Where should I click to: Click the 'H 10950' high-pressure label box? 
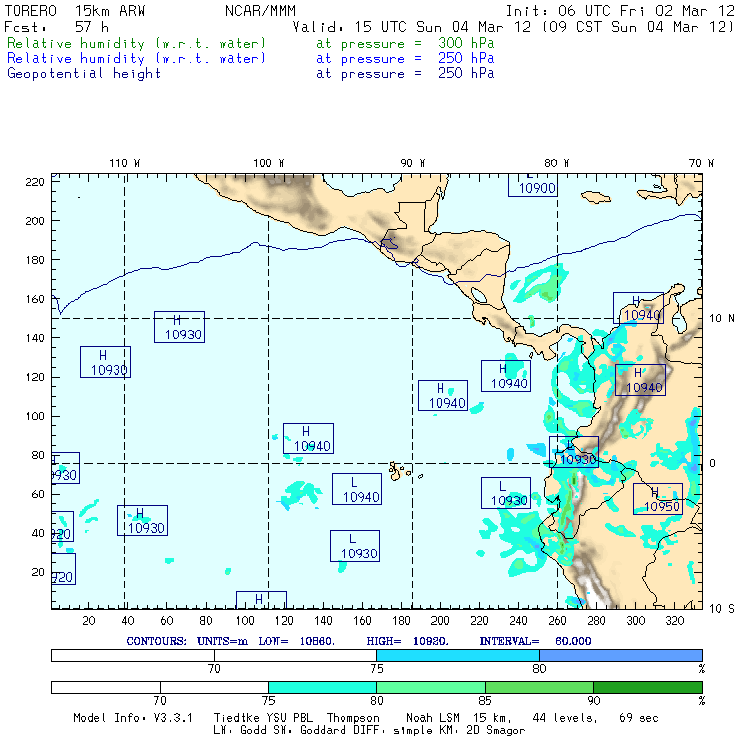click(657, 499)
